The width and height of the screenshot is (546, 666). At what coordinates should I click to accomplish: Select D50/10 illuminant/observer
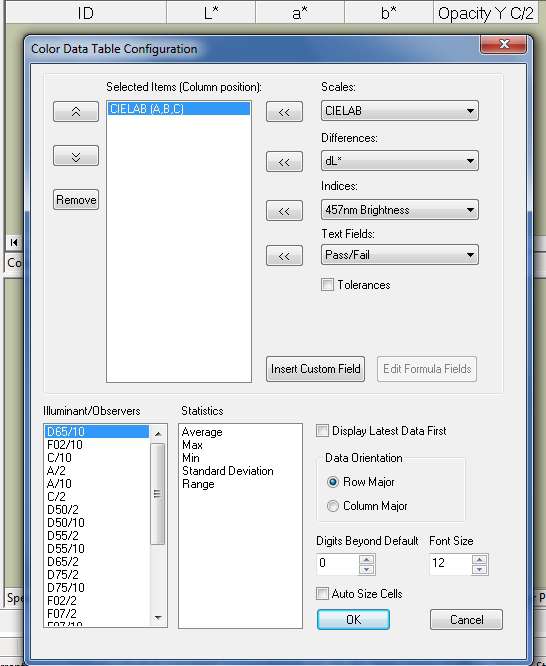97,523
